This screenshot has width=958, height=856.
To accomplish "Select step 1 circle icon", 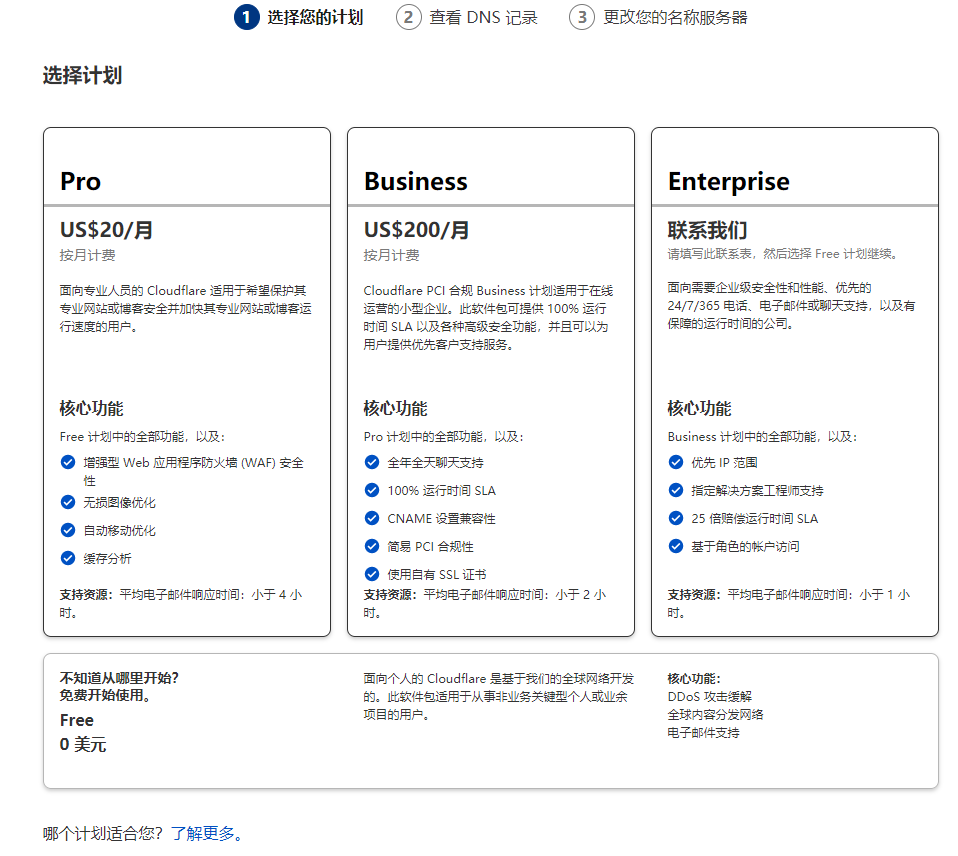I will click(x=247, y=17).
